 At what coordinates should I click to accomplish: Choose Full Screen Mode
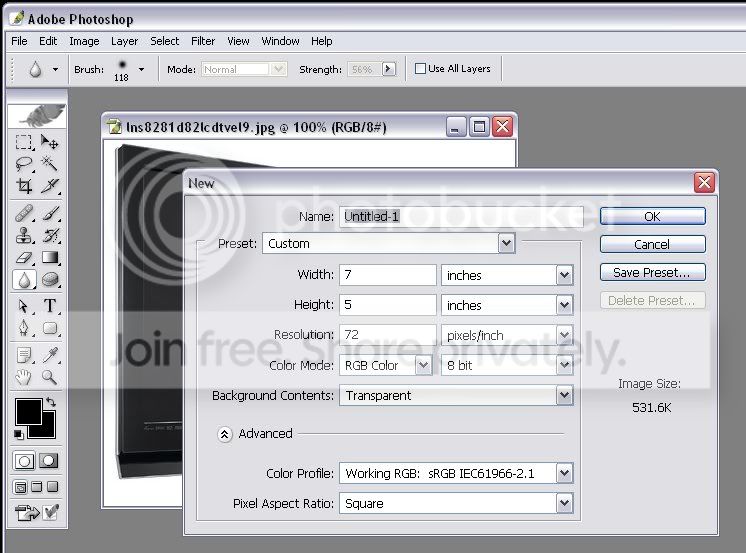click(53, 487)
